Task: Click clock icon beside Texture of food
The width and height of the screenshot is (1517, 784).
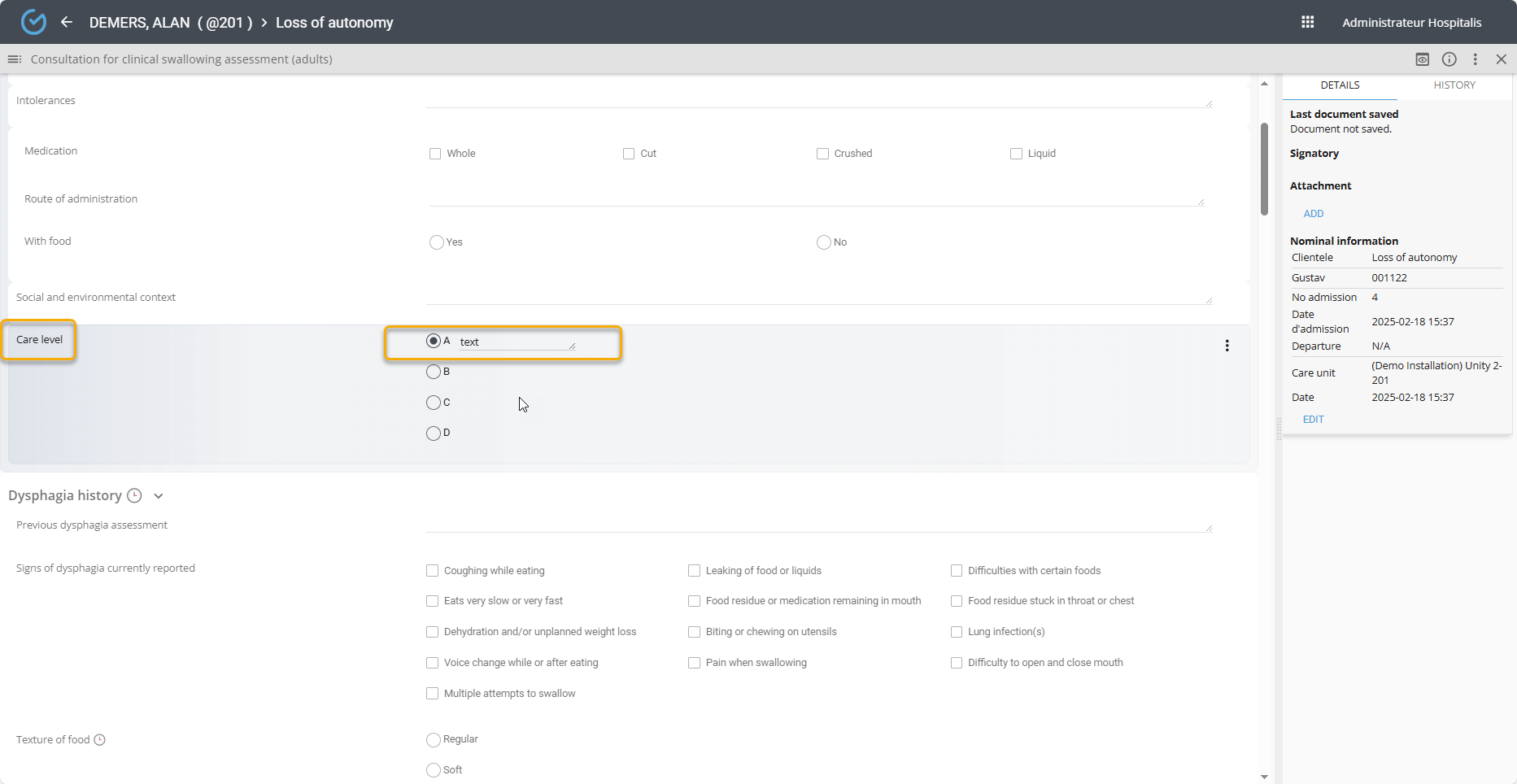Action: (100, 740)
